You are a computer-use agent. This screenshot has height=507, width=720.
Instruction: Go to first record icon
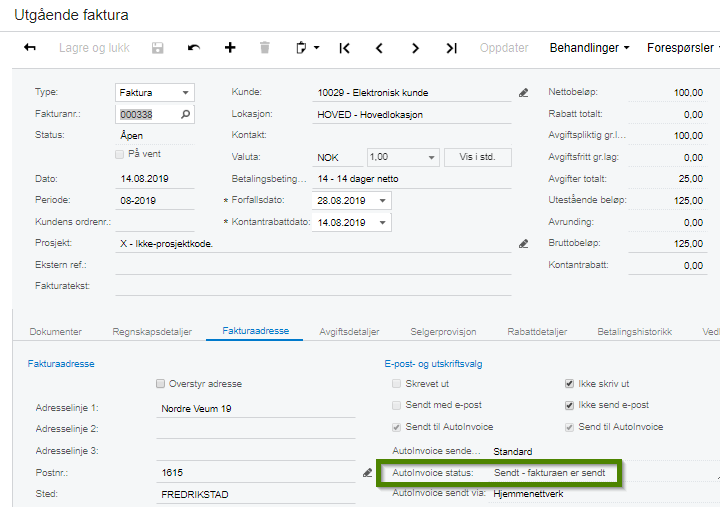tap(344, 48)
